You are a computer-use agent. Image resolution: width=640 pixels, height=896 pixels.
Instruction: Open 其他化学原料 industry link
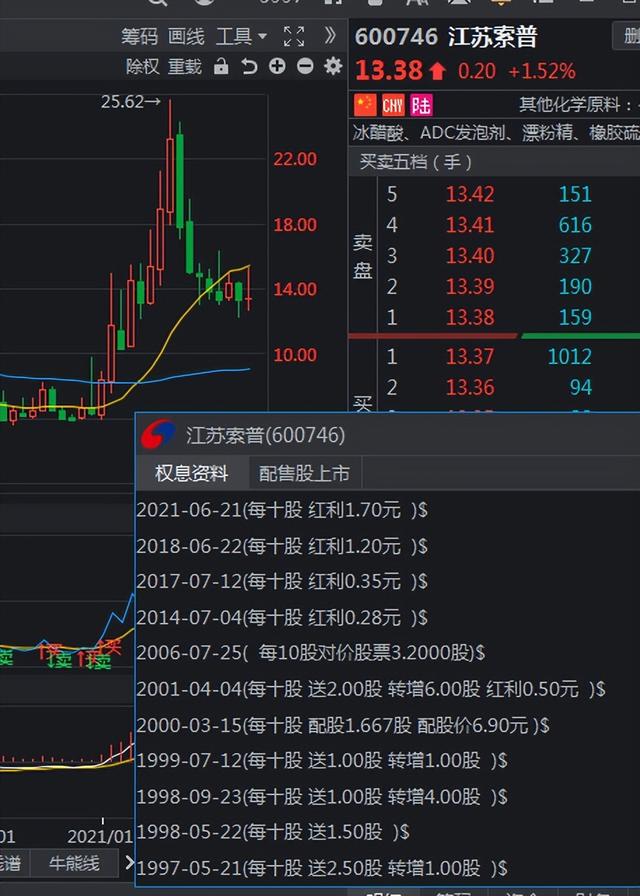tap(569, 105)
